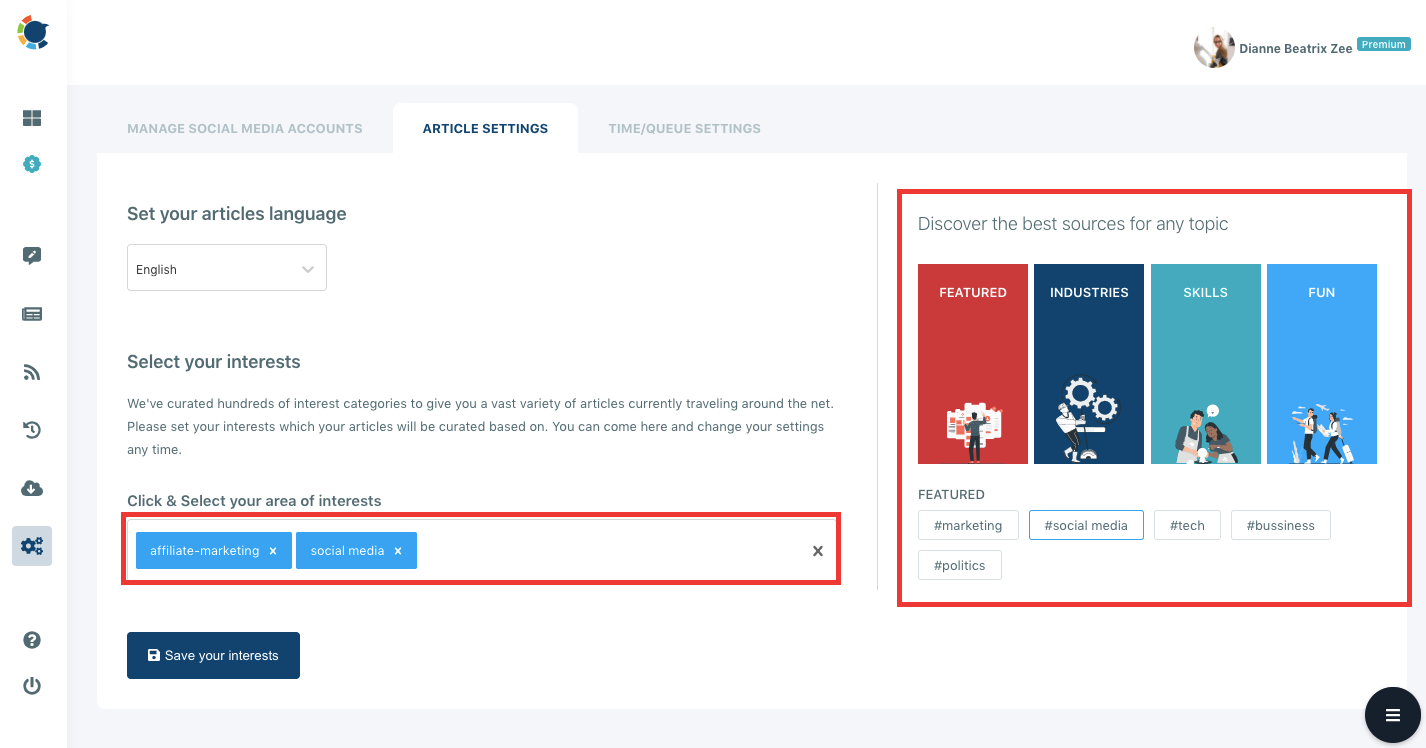View history using the clock icon

(31, 429)
